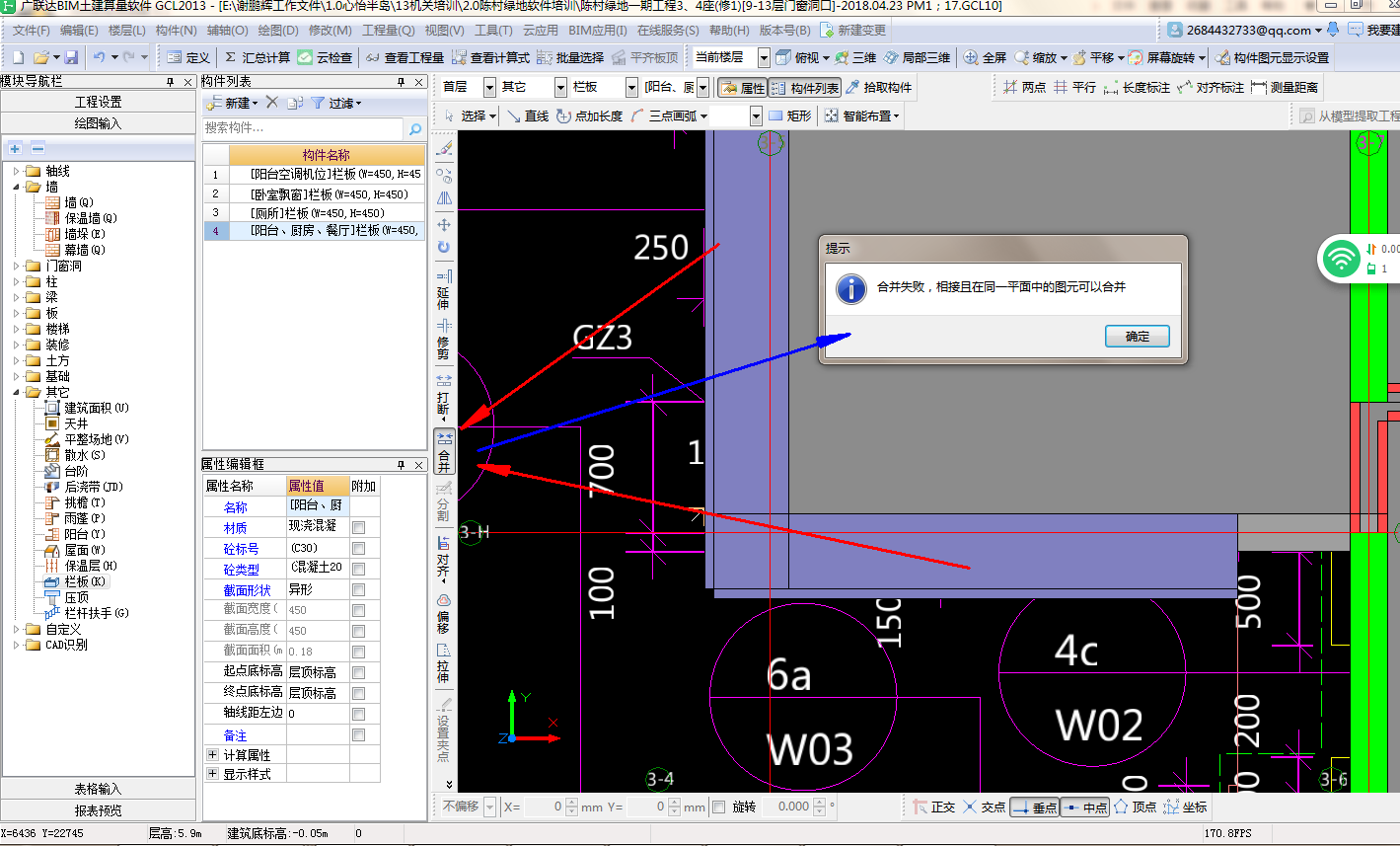The height and width of the screenshot is (846, 1400).
Task: Select the 平行 parallel axis tool
Action: [x=1074, y=88]
